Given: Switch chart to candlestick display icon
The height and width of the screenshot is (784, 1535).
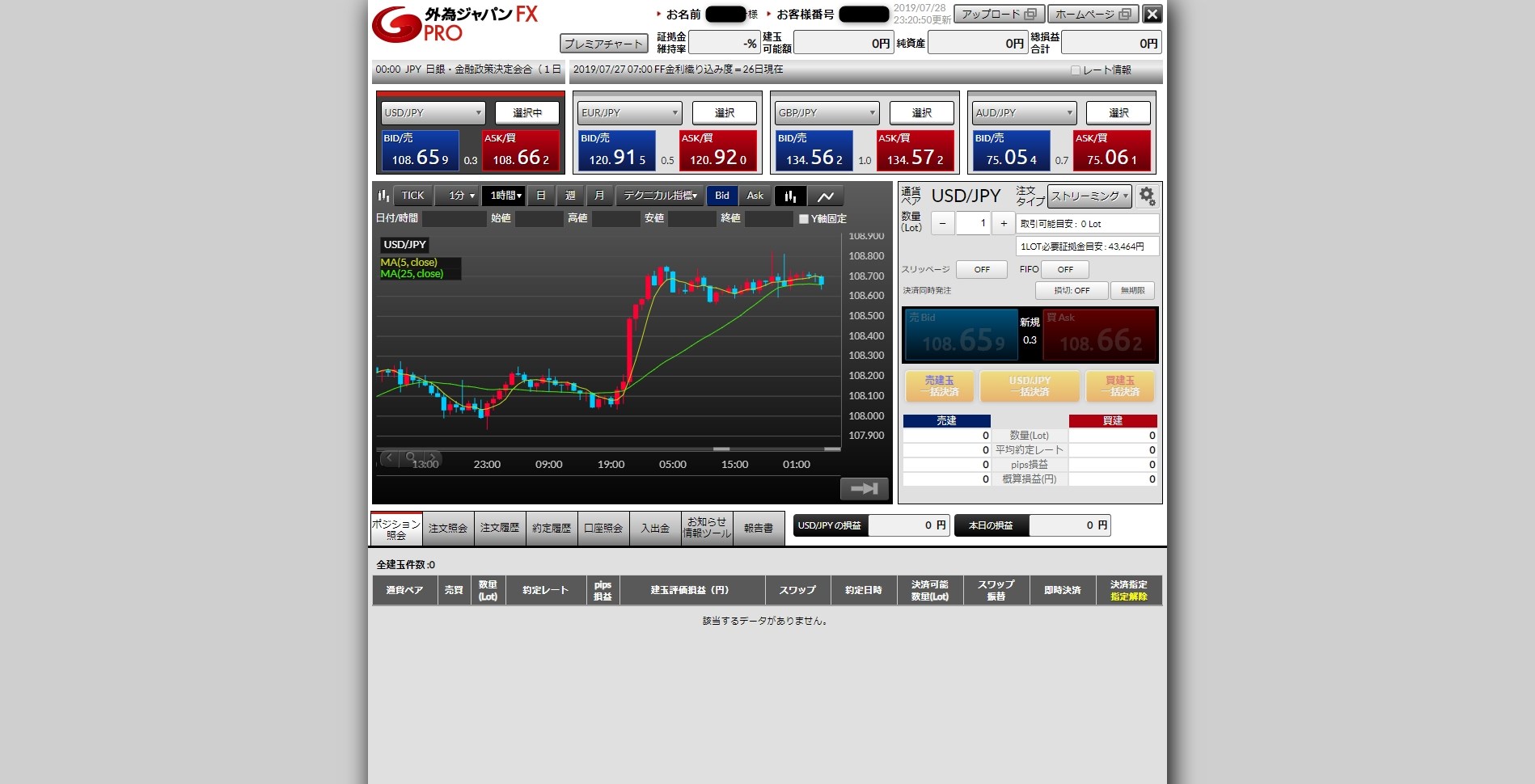Looking at the screenshot, I should pos(790,196).
